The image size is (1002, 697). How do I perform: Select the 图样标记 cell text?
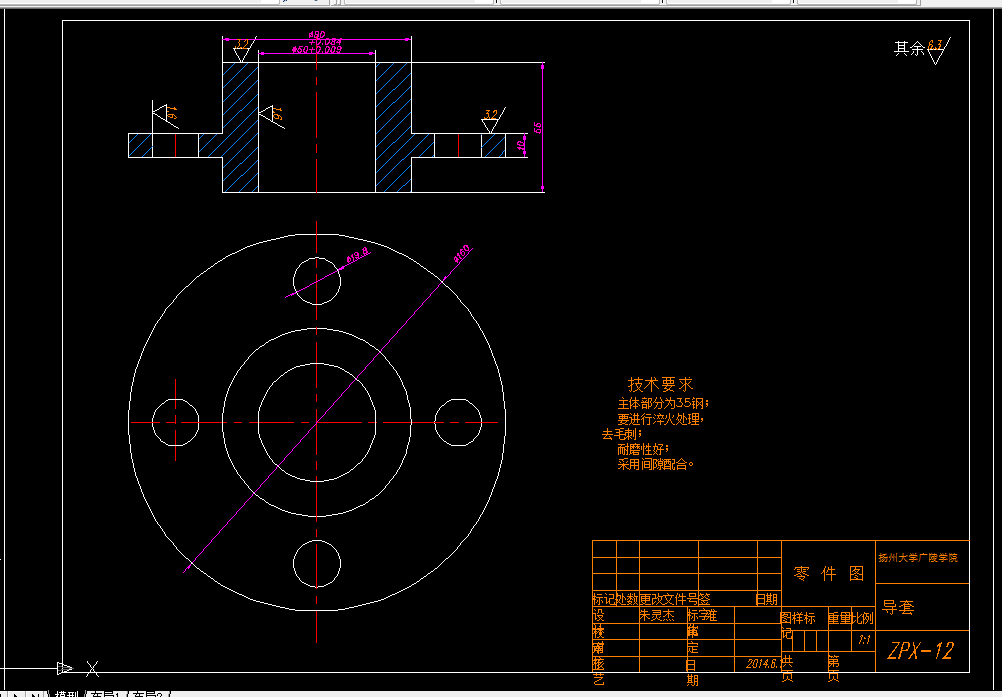click(798, 625)
